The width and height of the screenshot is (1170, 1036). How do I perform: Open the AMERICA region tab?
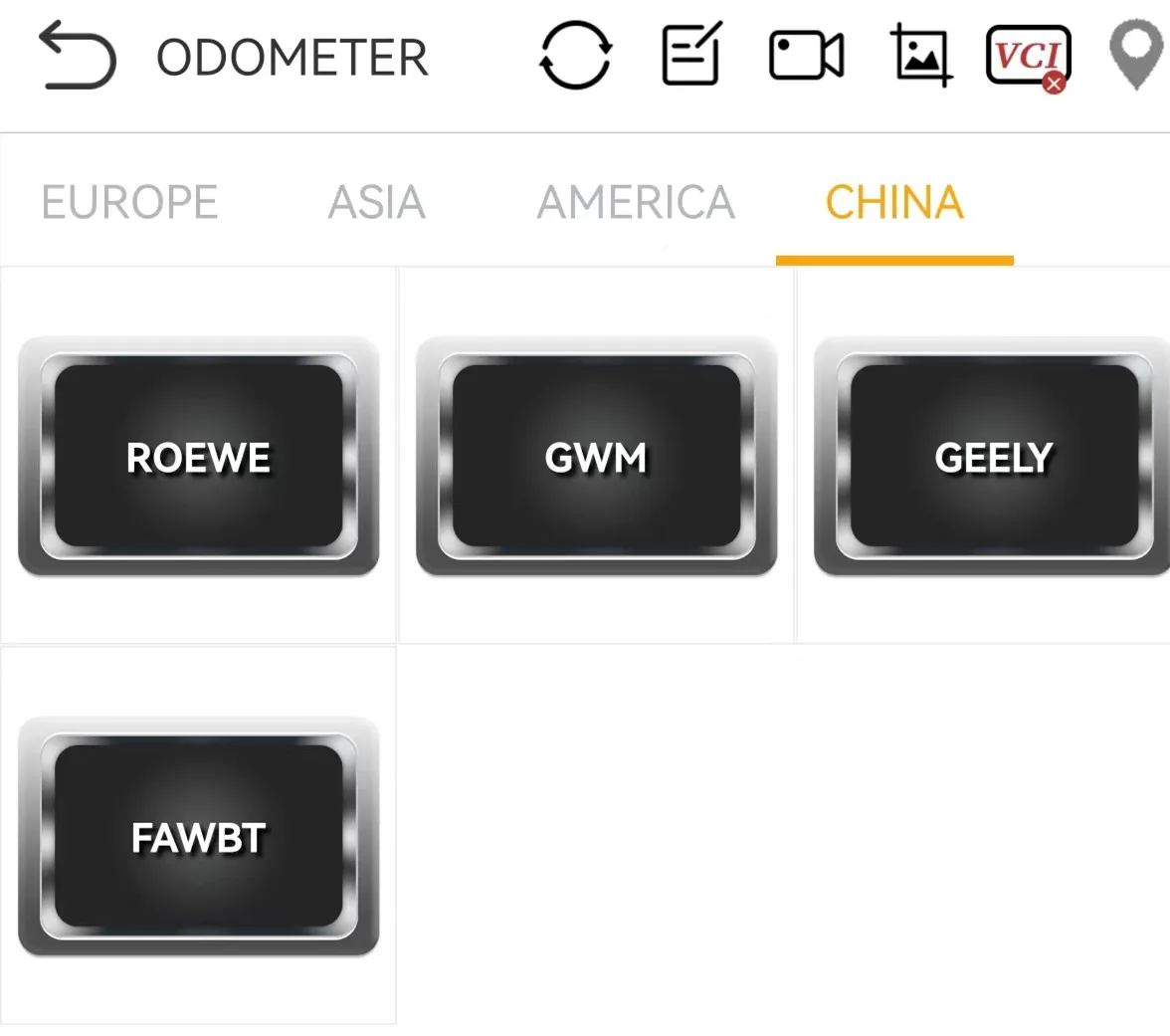click(636, 202)
